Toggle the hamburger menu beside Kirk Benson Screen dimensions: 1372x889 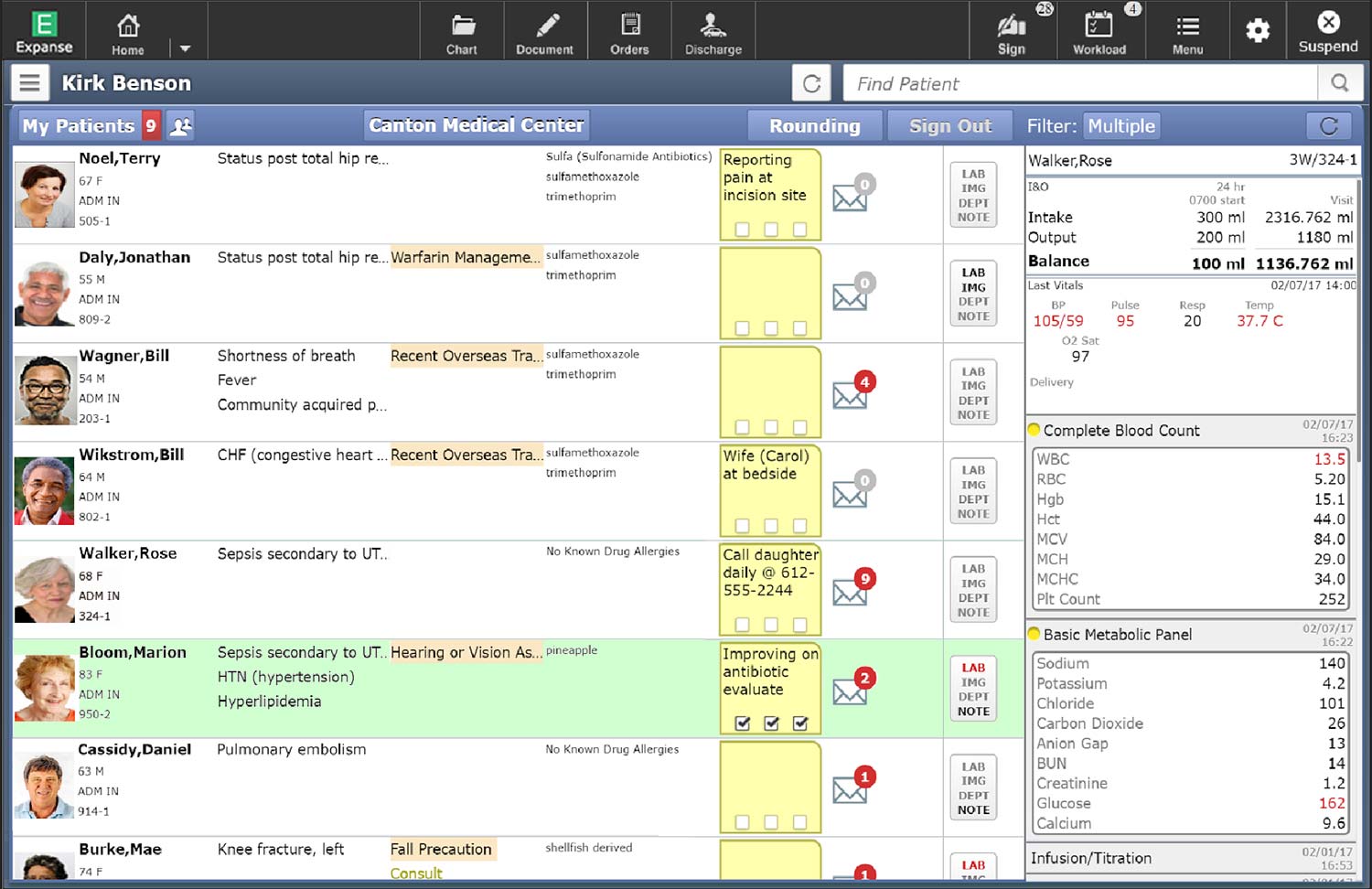point(29,83)
